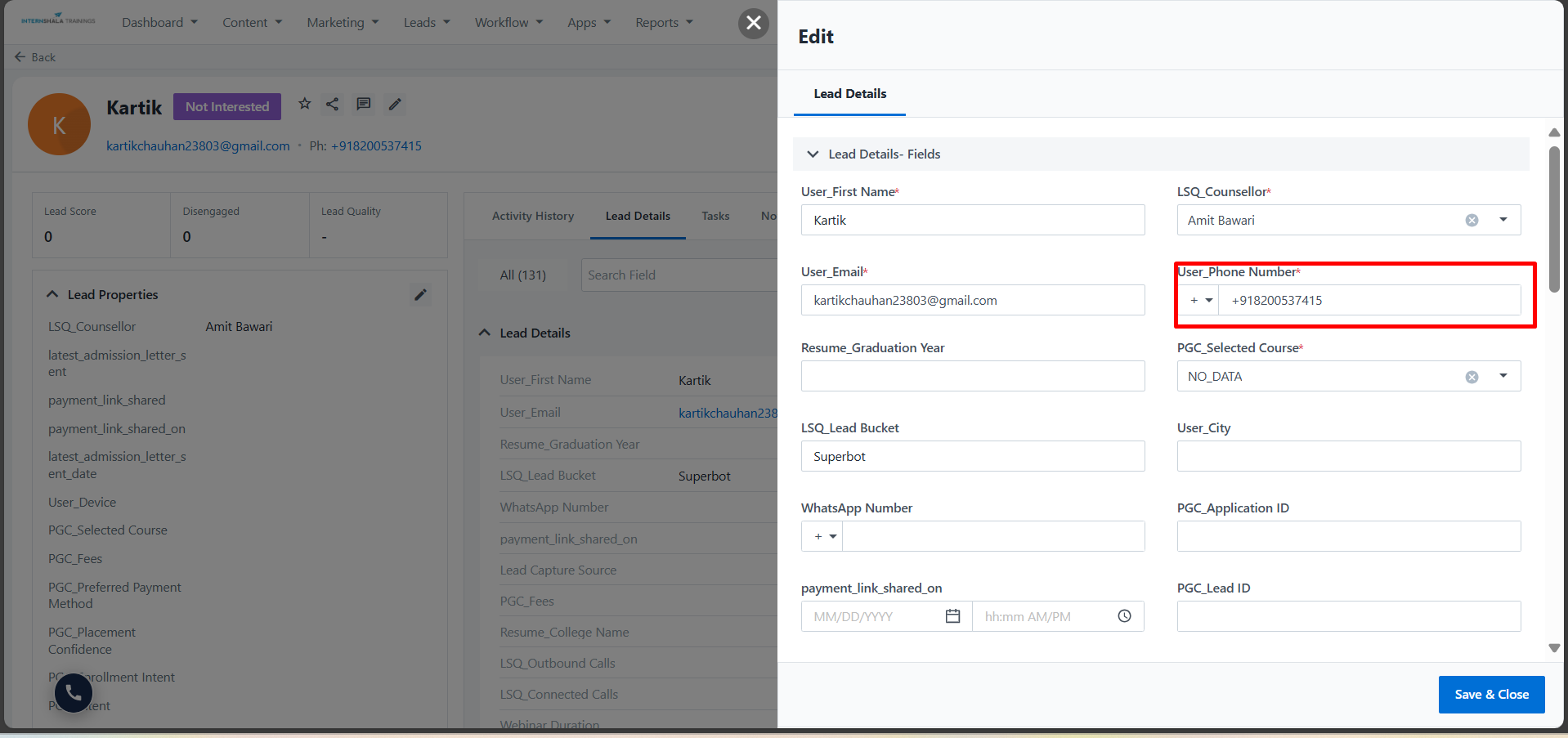Click the share icon beside lead name
This screenshot has width=1568, height=738.
(x=332, y=104)
